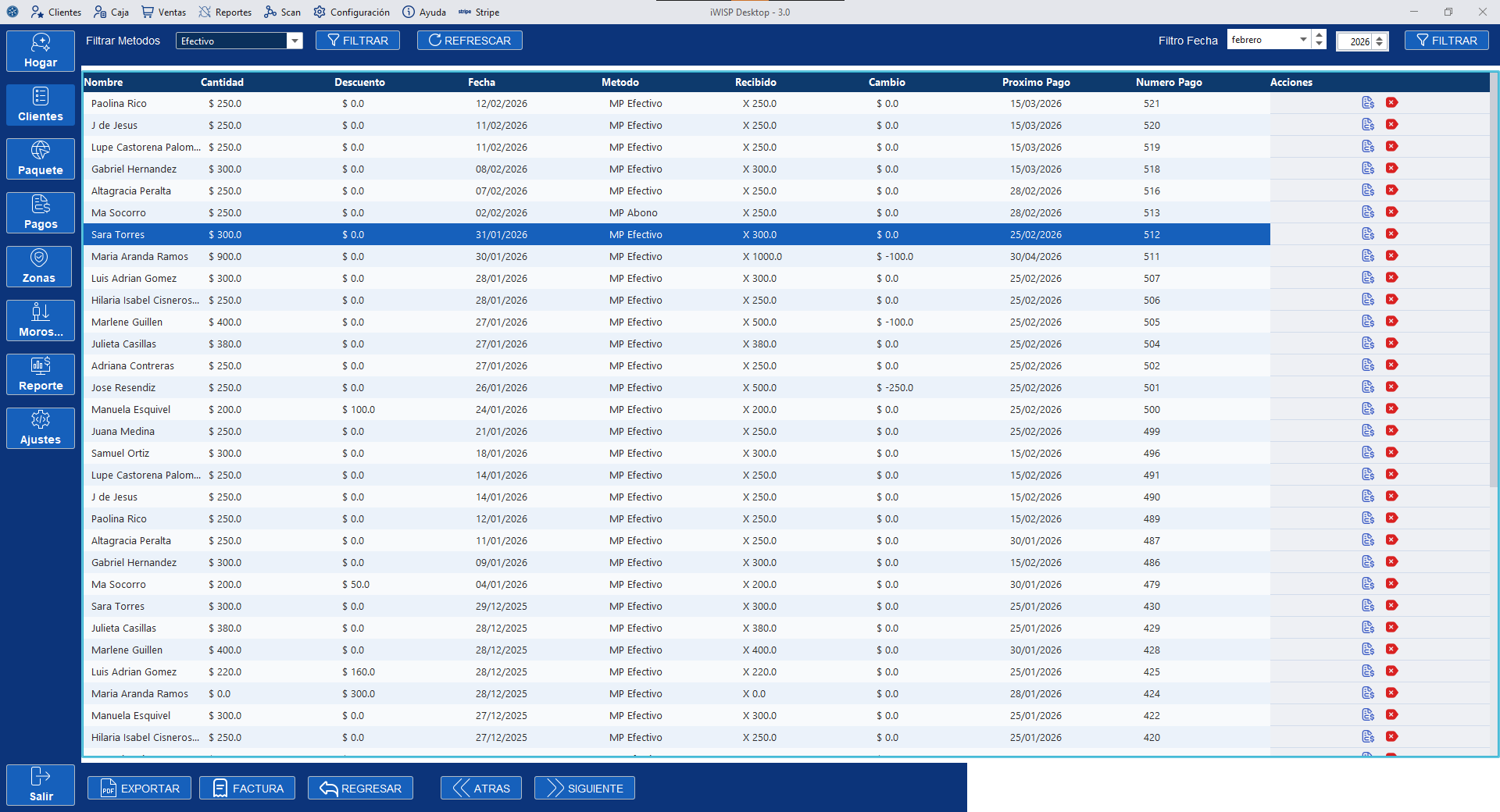Open the Reportes menu
The image size is (1500, 812).
point(225,12)
